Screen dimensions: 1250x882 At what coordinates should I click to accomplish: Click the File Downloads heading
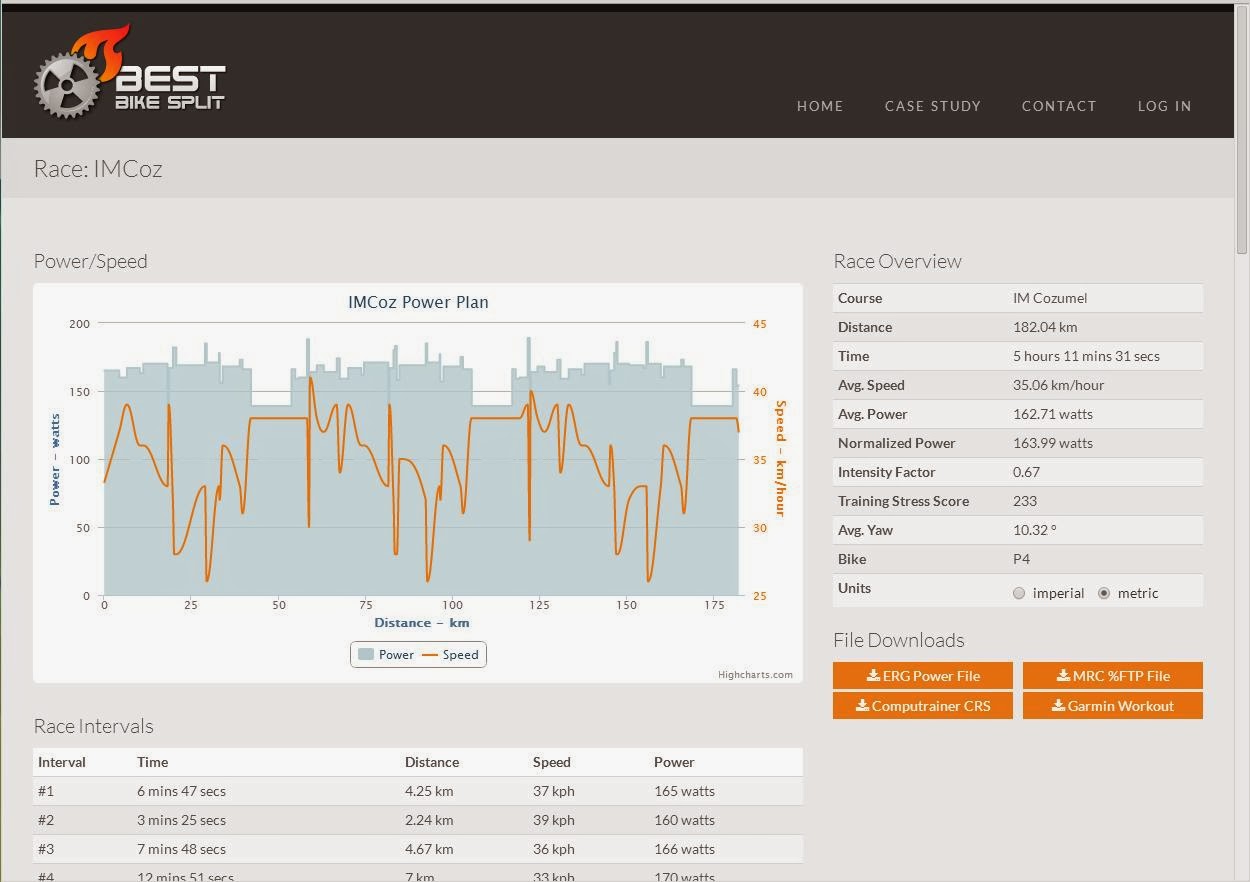pos(898,640)
